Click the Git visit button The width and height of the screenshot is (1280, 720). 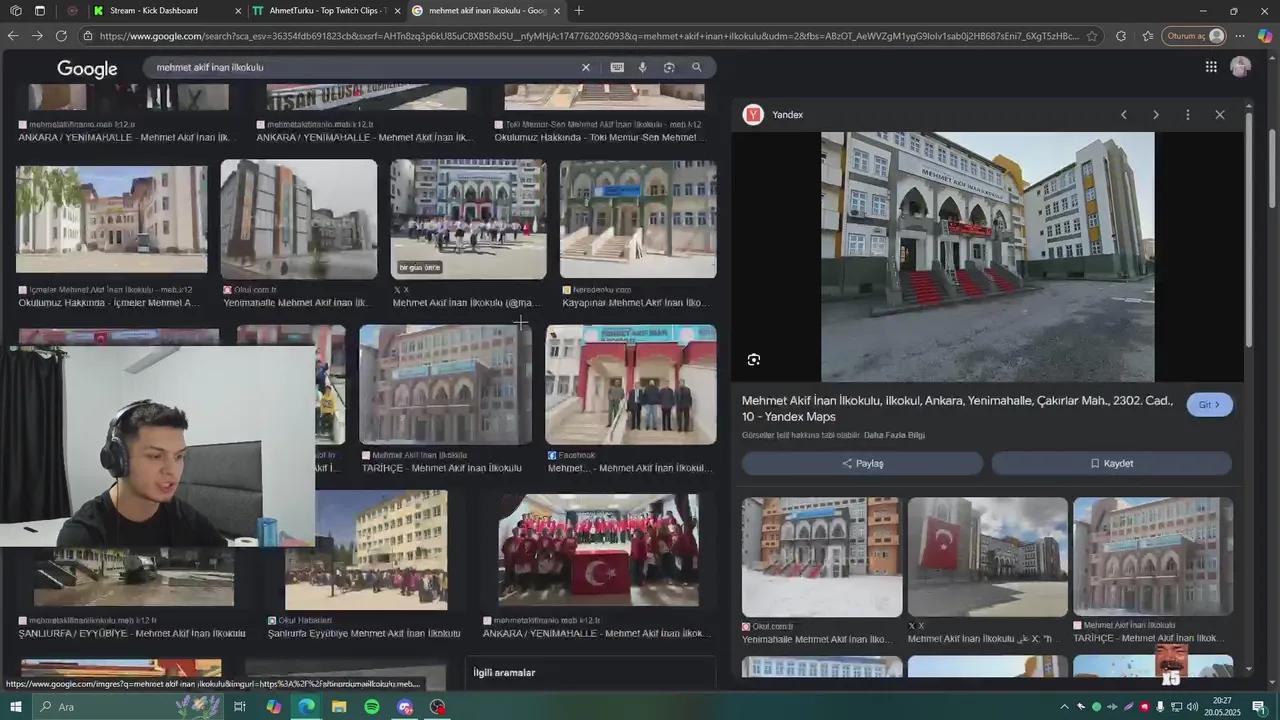tap(1210, 405)
